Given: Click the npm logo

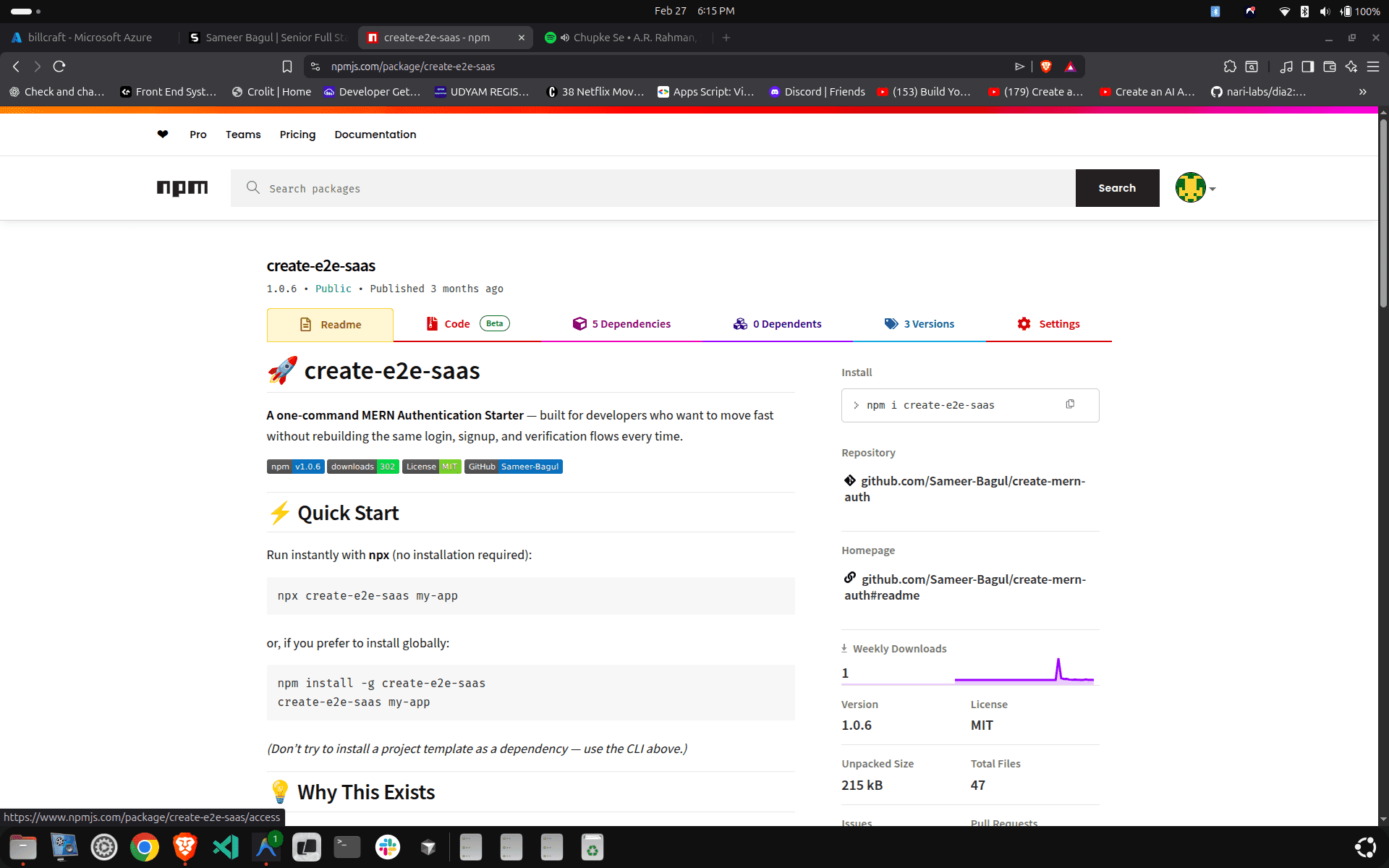Looking at the screenshot, I should coord(182,188).
